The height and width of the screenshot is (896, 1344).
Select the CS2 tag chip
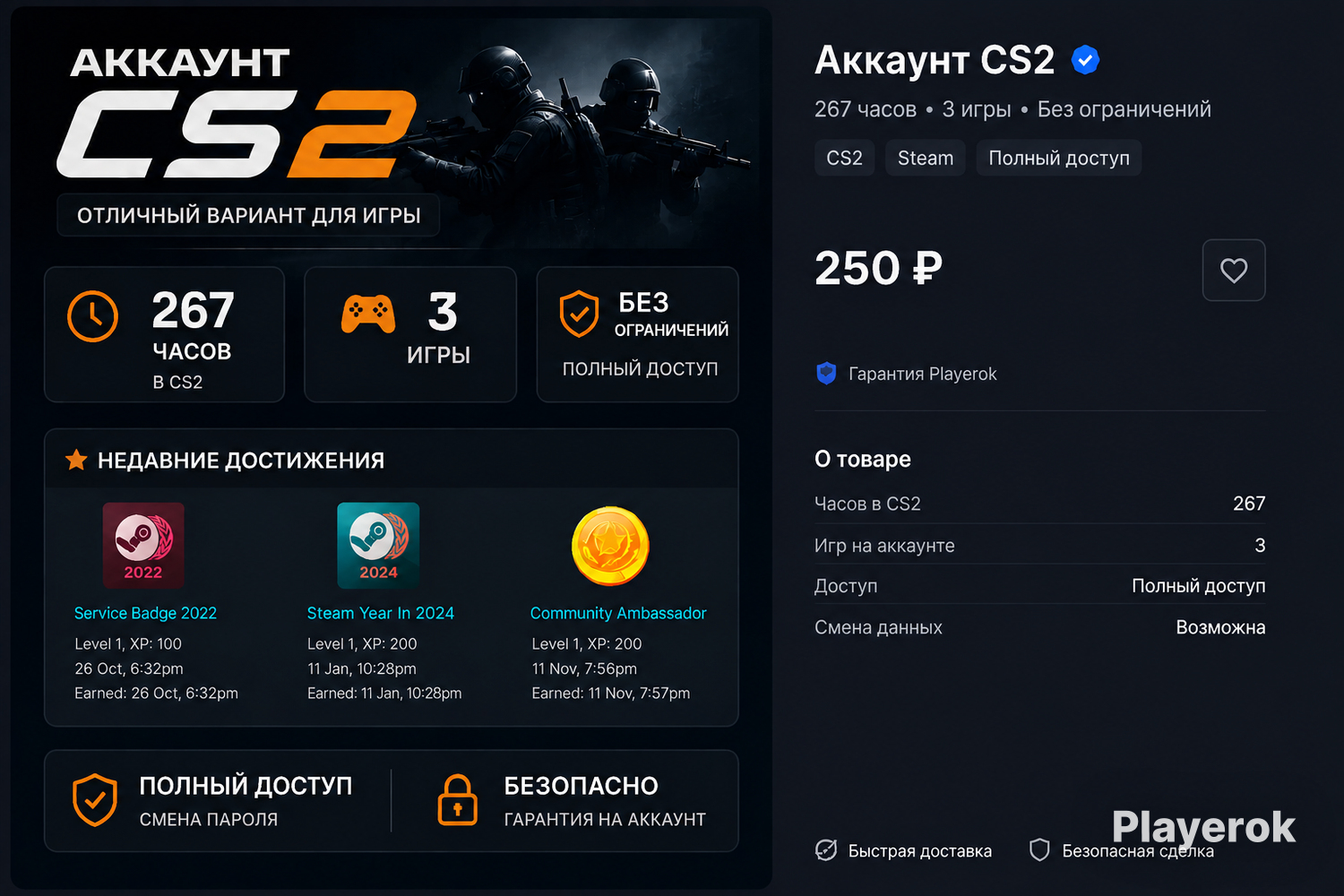[844, 158]
